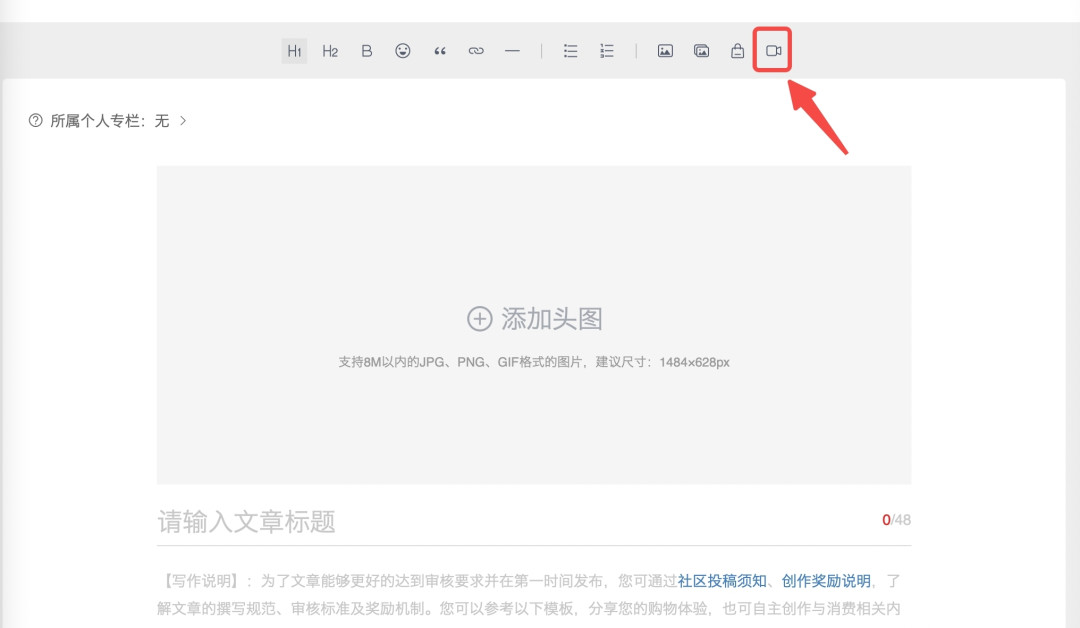Open help for 所属个人专栏
Viewport: 1080px width, 628px height.
tap(35, 121)
